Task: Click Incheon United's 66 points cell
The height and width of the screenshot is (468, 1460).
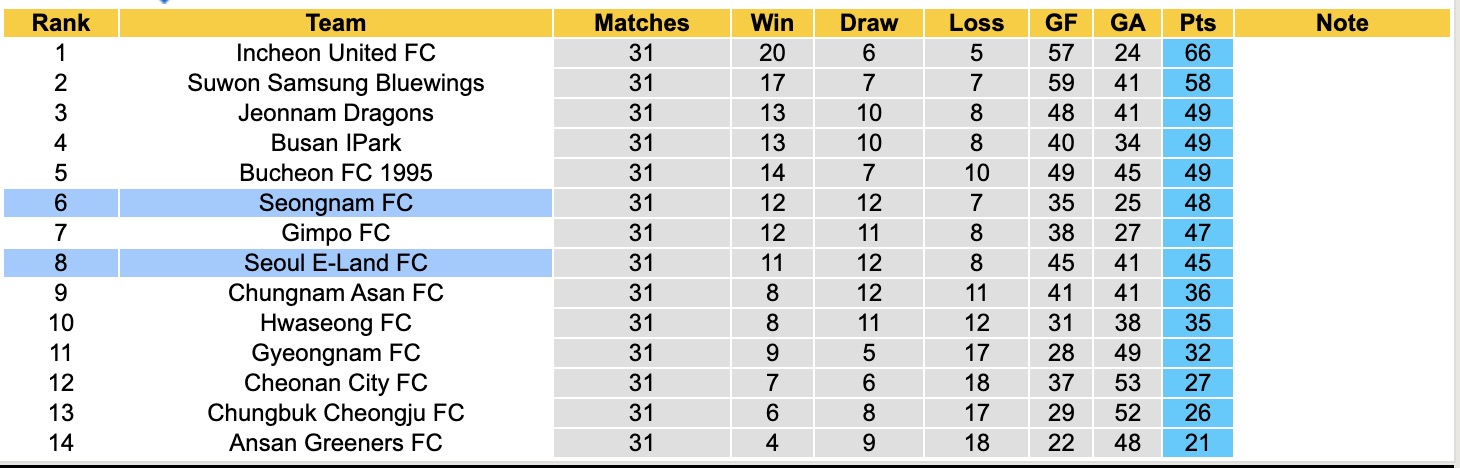Action: pos(1197,53)
